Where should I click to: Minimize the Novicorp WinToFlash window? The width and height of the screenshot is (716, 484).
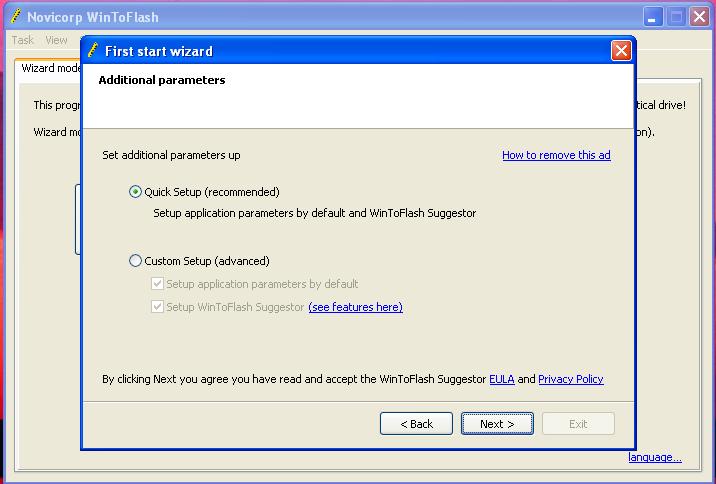653,17
